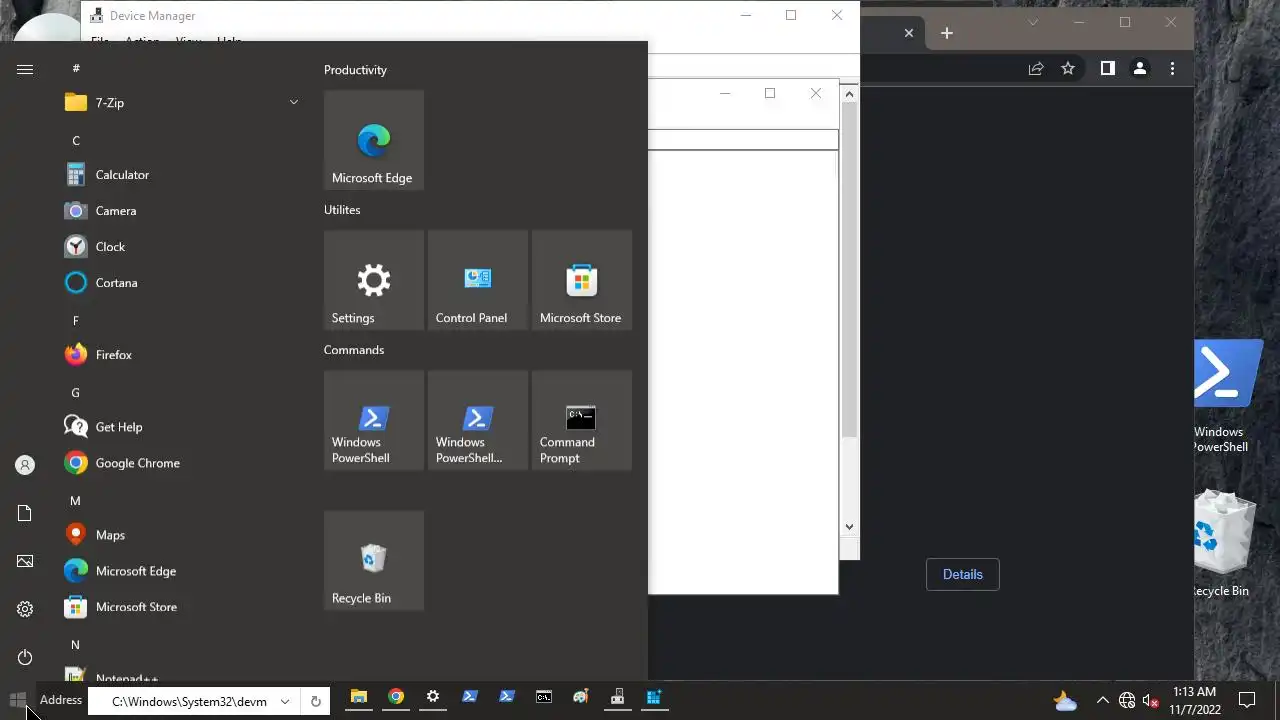The image size is (1280, 720).
Task: Launch Calculator from the app list
Action: pyautogui.click(x=182, y=175)
